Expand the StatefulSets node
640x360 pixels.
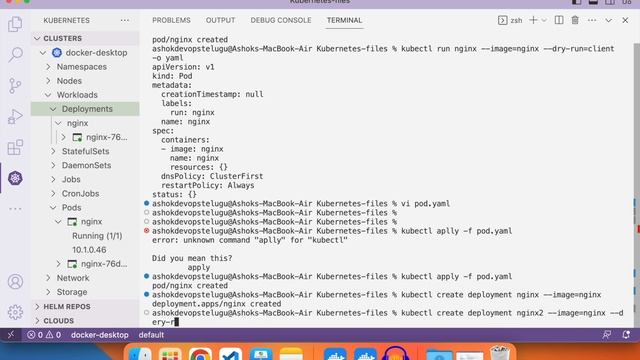click(x=53, y=151)
